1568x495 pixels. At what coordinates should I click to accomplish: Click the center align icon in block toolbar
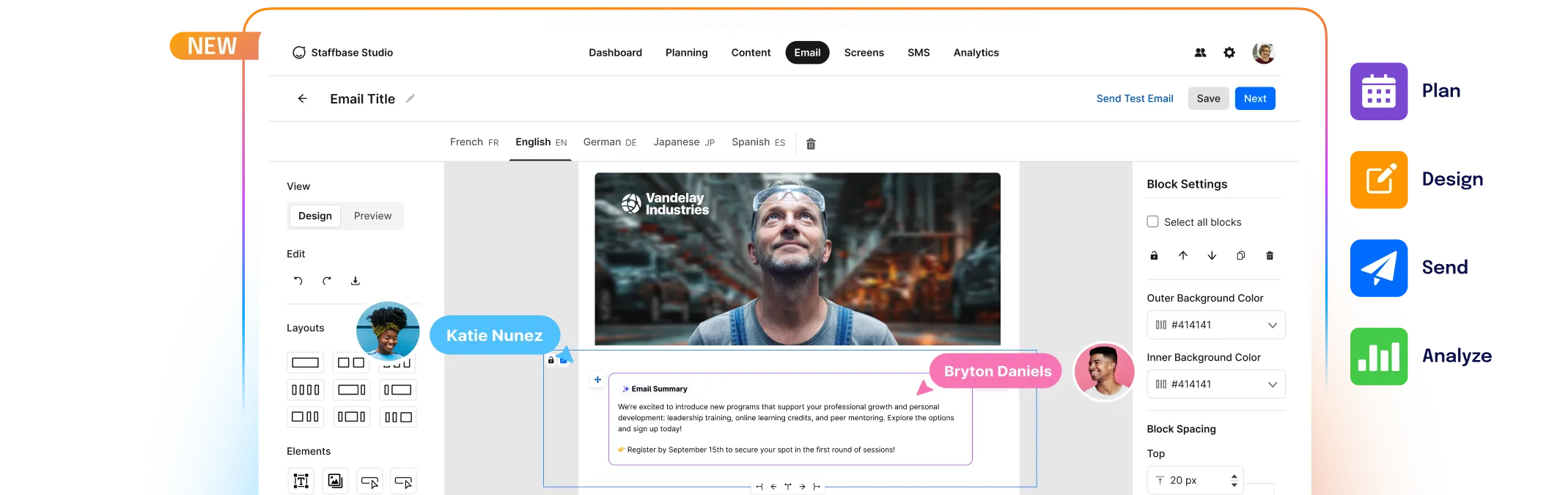click(788, 486)
